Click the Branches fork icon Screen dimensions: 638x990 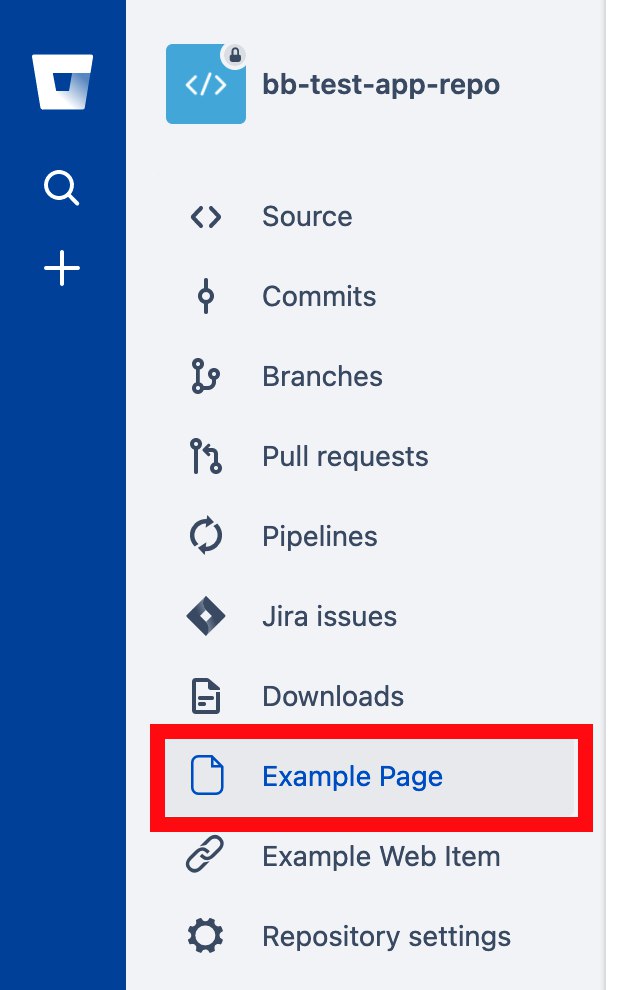[205, 376]
